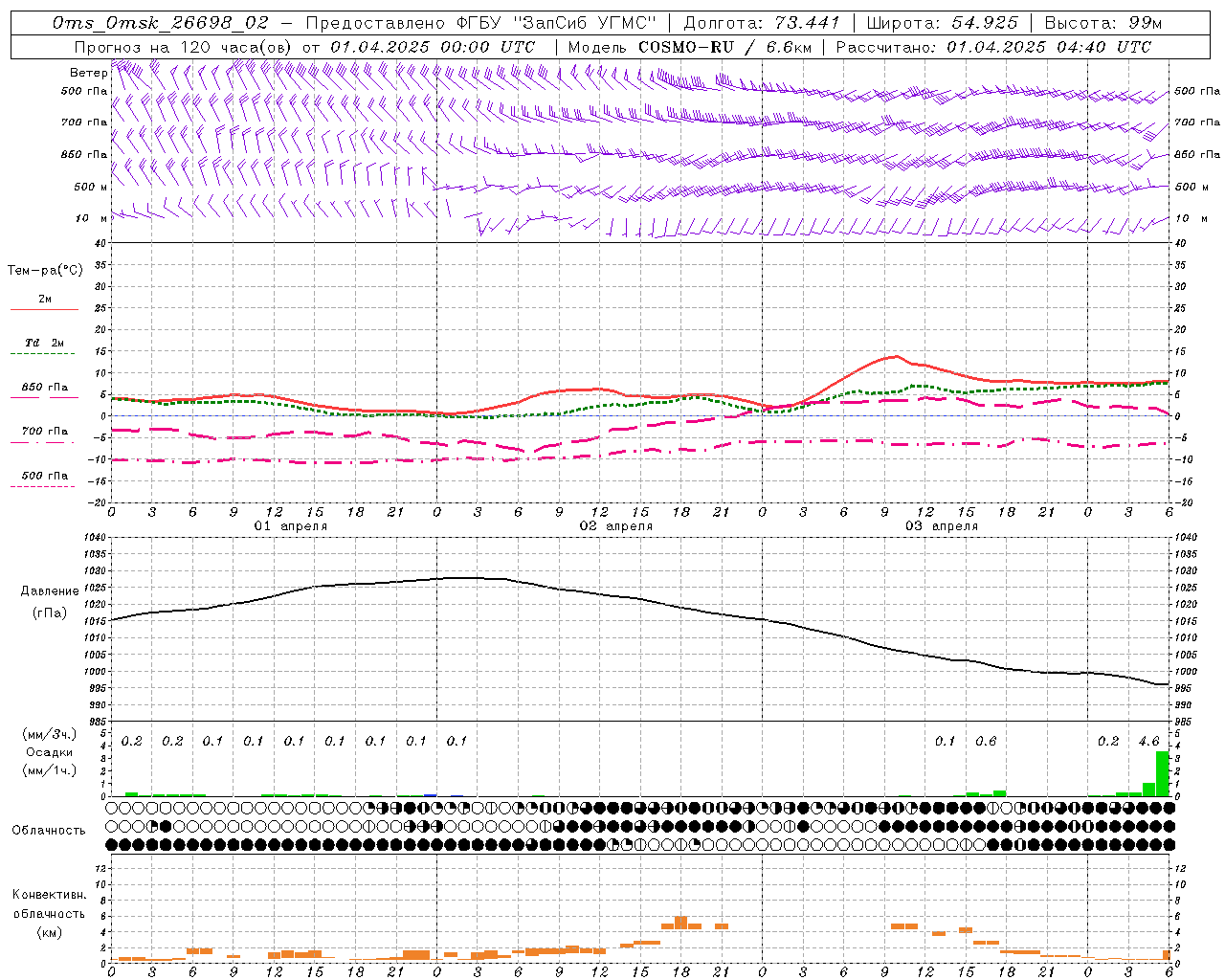Click the '(мм/3ч.)' precipitation unit label

(48, 734)
